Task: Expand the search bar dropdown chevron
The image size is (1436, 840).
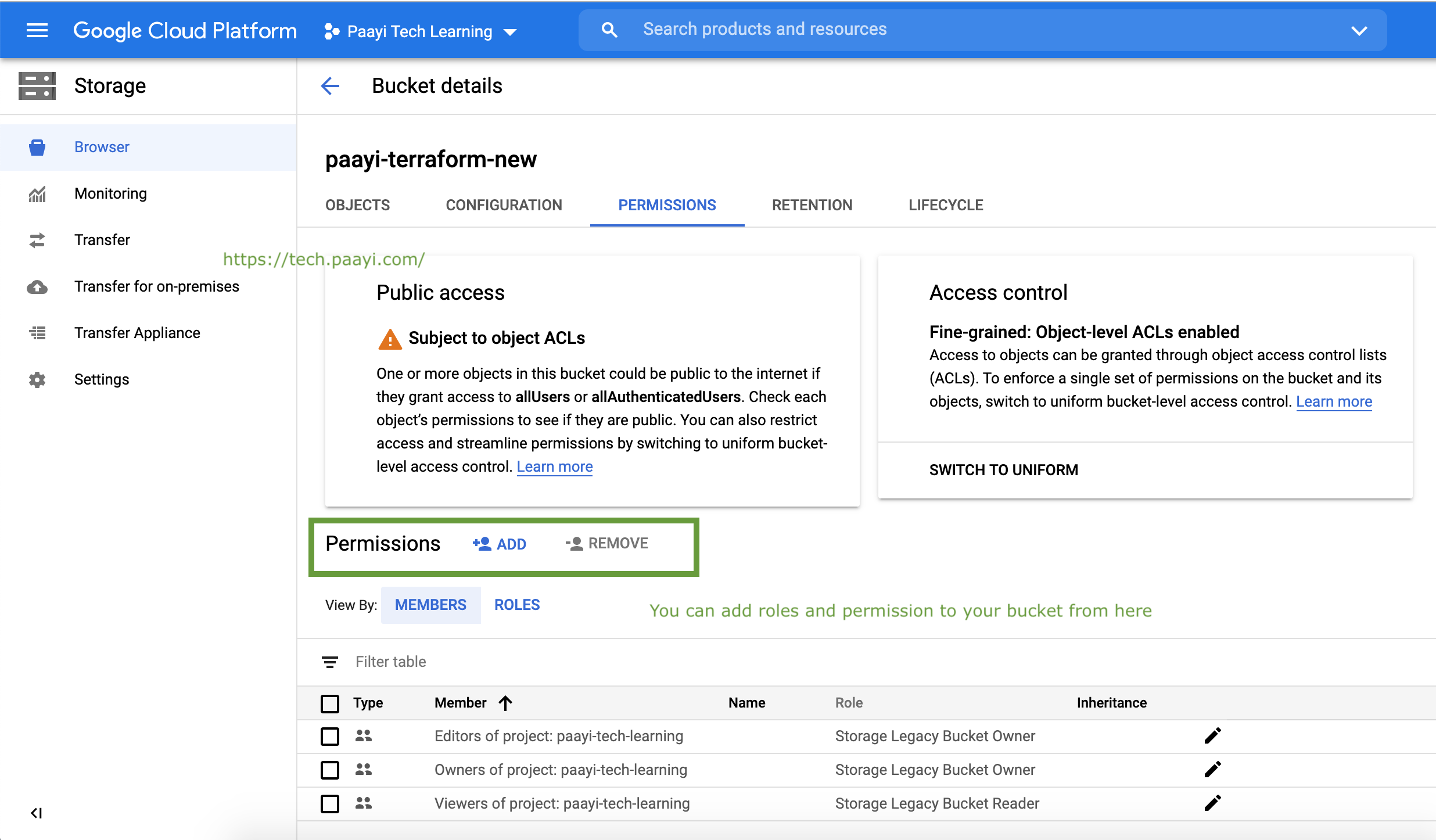Action: (x=1359, y=30)
